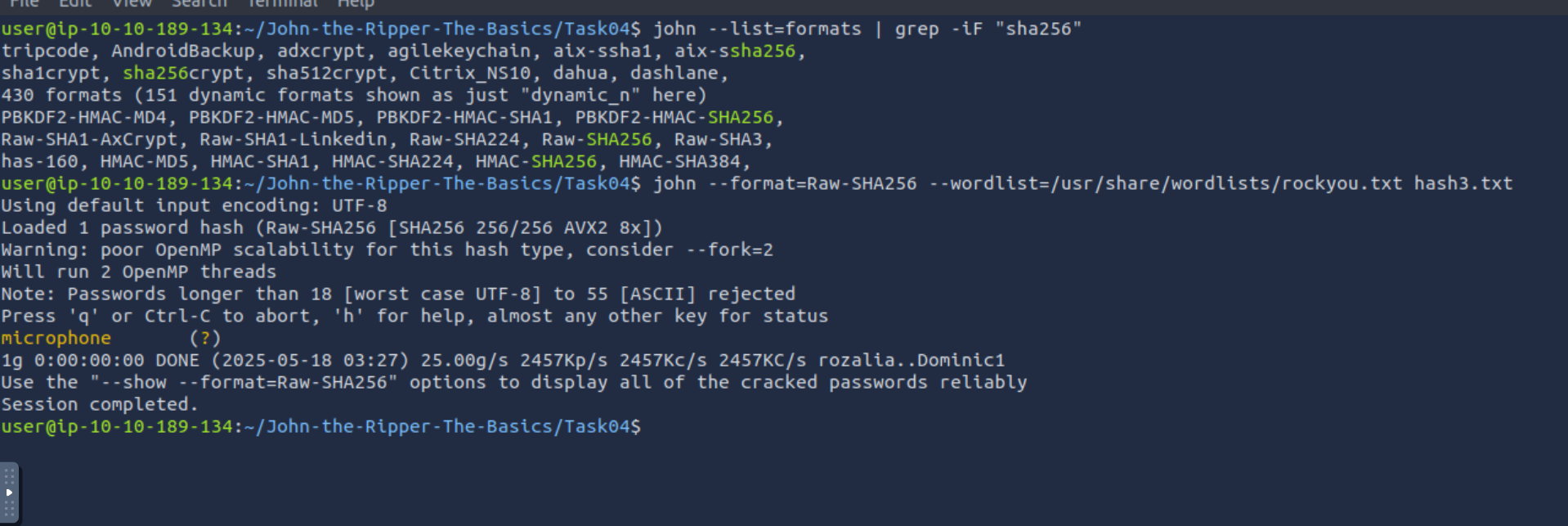This screenshot has height=526, width=1568.
Task: Open the File menu
Action: pos(24,3)
